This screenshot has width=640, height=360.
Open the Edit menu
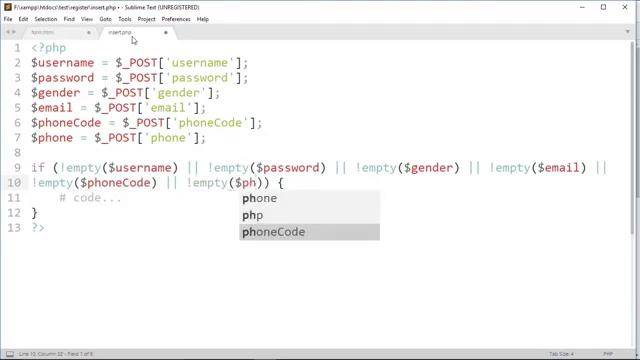23,19
